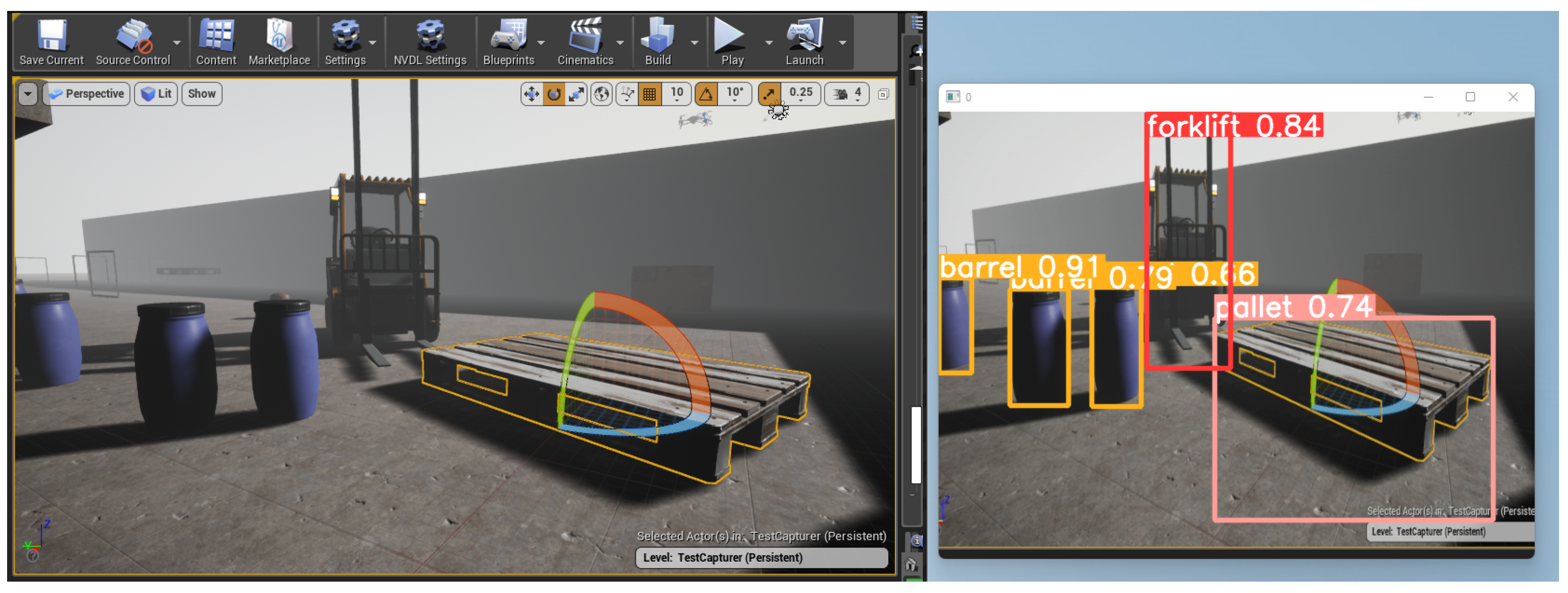Click the Perspective viewport type button
The width and height of the screenshot is (1568, 593).
click(87, 94)
